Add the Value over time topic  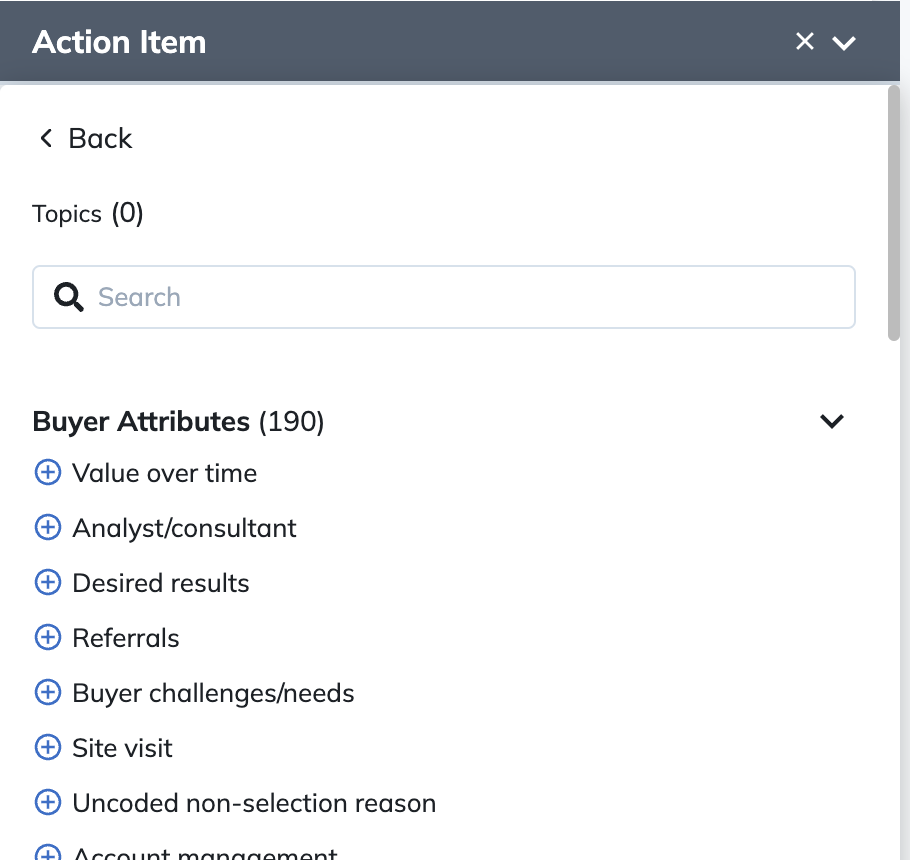pos(48,472)
